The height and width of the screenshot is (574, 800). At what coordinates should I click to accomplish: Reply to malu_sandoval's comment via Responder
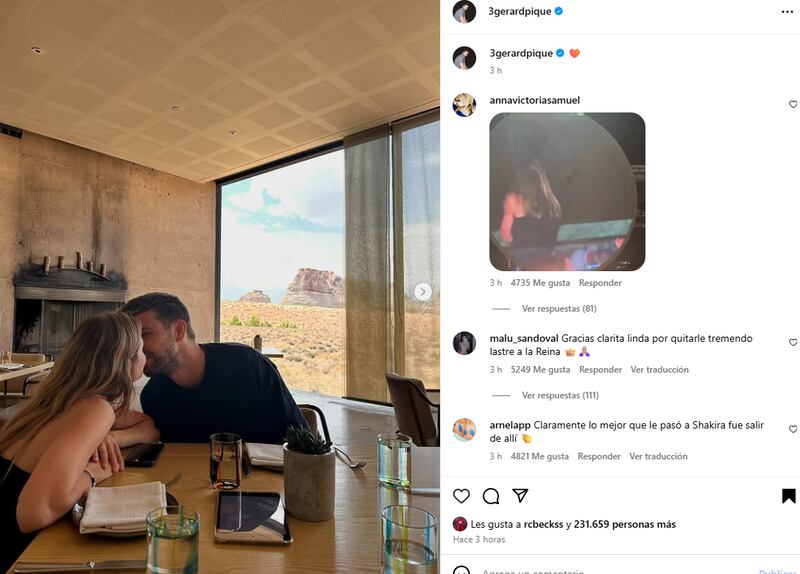click(600, 369)
